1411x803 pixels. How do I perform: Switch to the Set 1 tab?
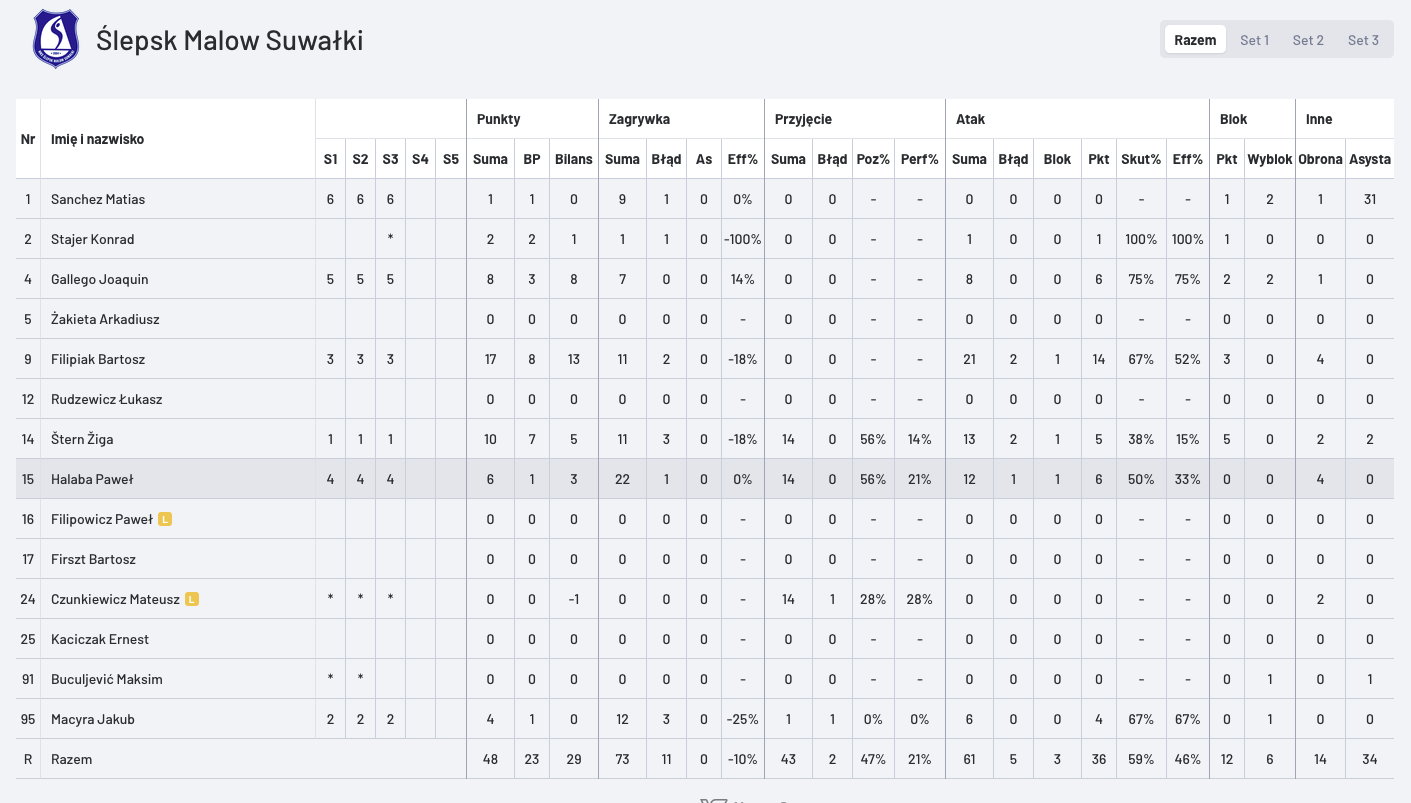point(1254,40)
